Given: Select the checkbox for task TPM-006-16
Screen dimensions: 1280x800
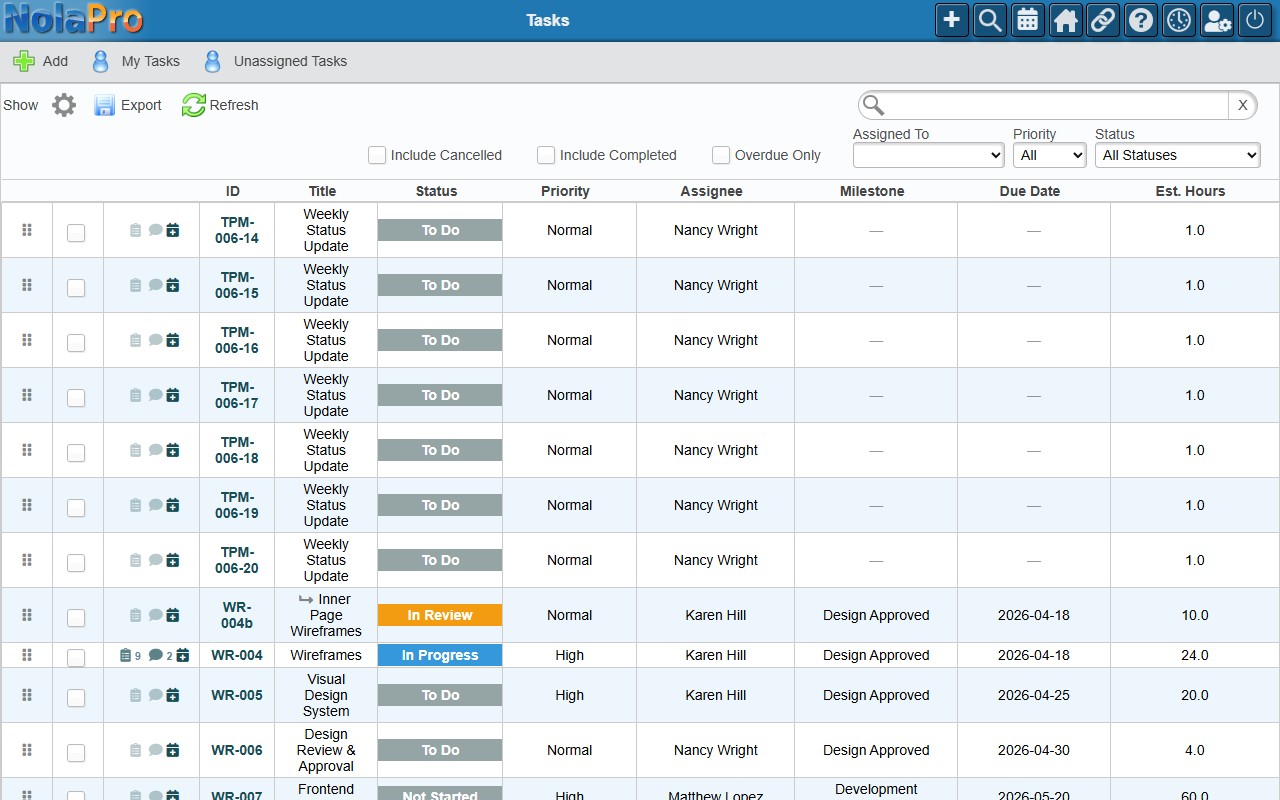Looking at the screenshot, I should tap(76, 343).
